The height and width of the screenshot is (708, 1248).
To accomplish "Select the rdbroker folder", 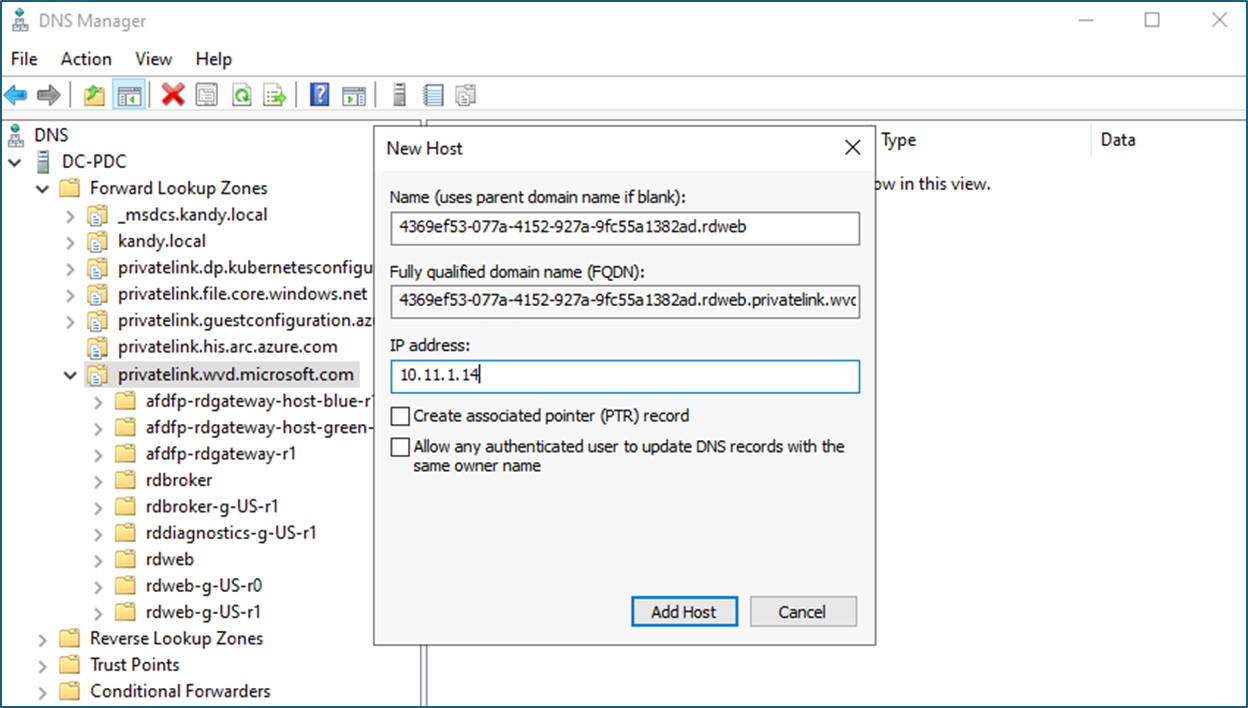I will tap(179, 480).
